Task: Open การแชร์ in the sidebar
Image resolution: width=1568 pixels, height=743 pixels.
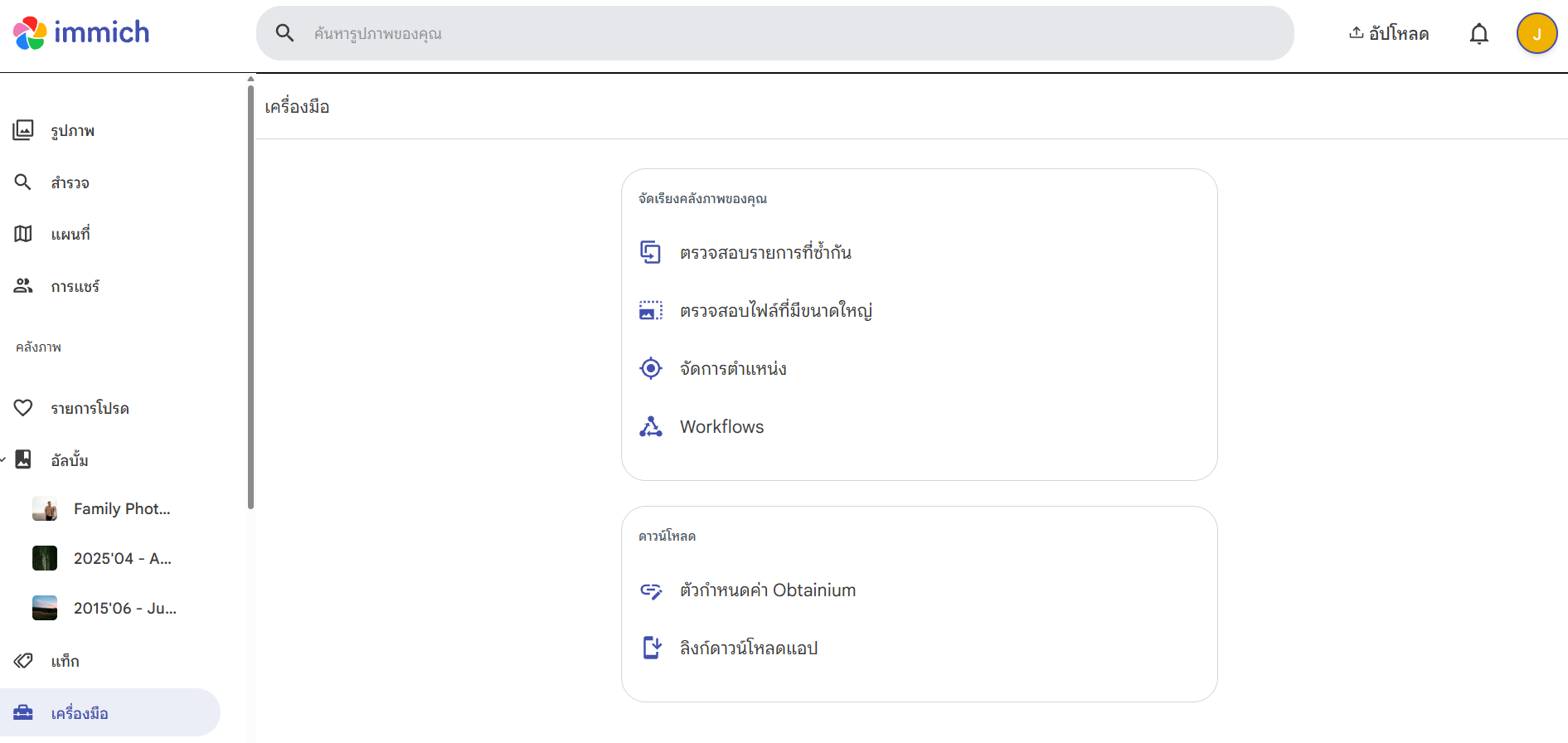Action: tap(110, 285)
